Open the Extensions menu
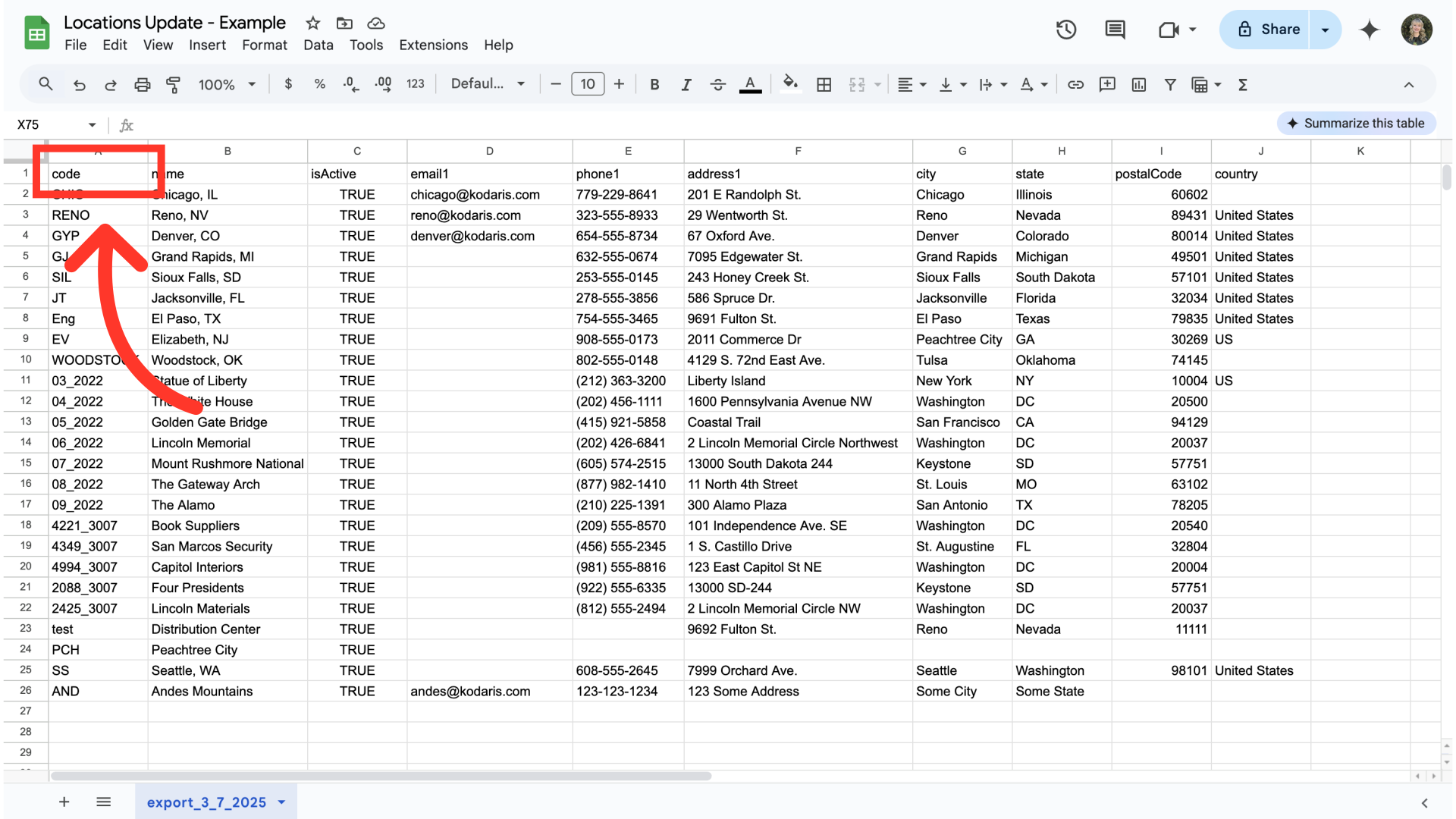Screen dimensions: 1456x819 433,45
